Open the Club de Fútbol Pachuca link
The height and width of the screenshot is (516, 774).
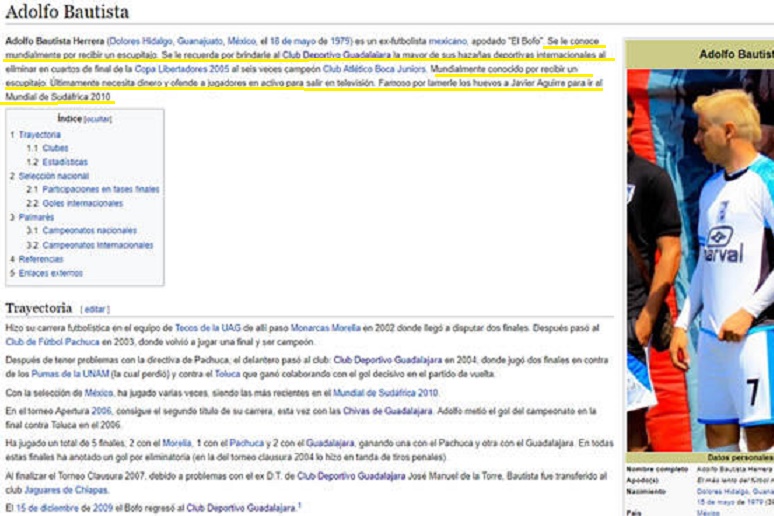[x=52, y=342]
